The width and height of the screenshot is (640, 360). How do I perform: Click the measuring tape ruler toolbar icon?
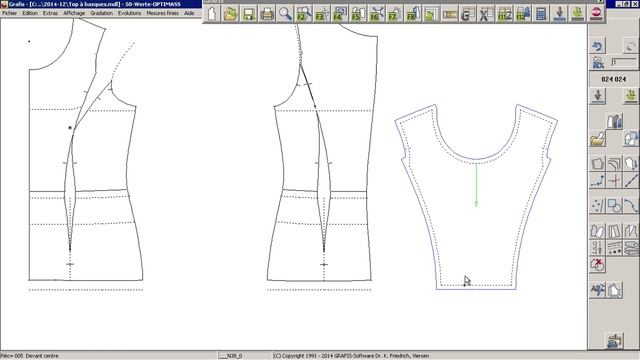pos(449,14)
